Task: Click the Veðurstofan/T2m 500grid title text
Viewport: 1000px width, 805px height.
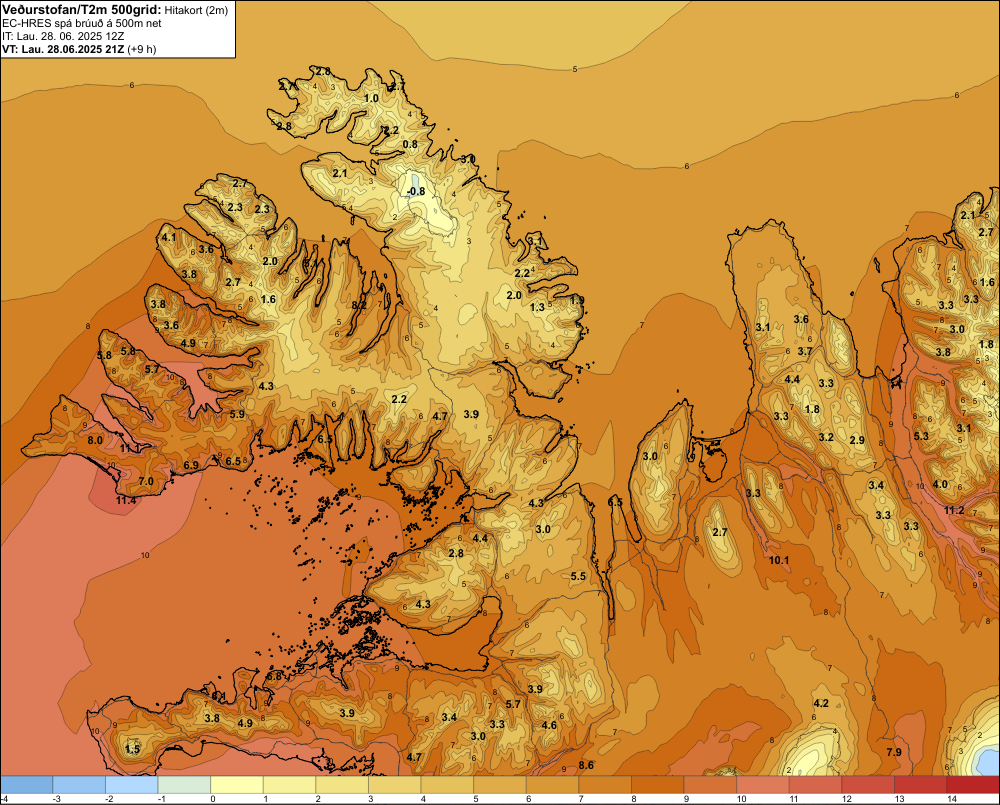Action: (81, 10)
